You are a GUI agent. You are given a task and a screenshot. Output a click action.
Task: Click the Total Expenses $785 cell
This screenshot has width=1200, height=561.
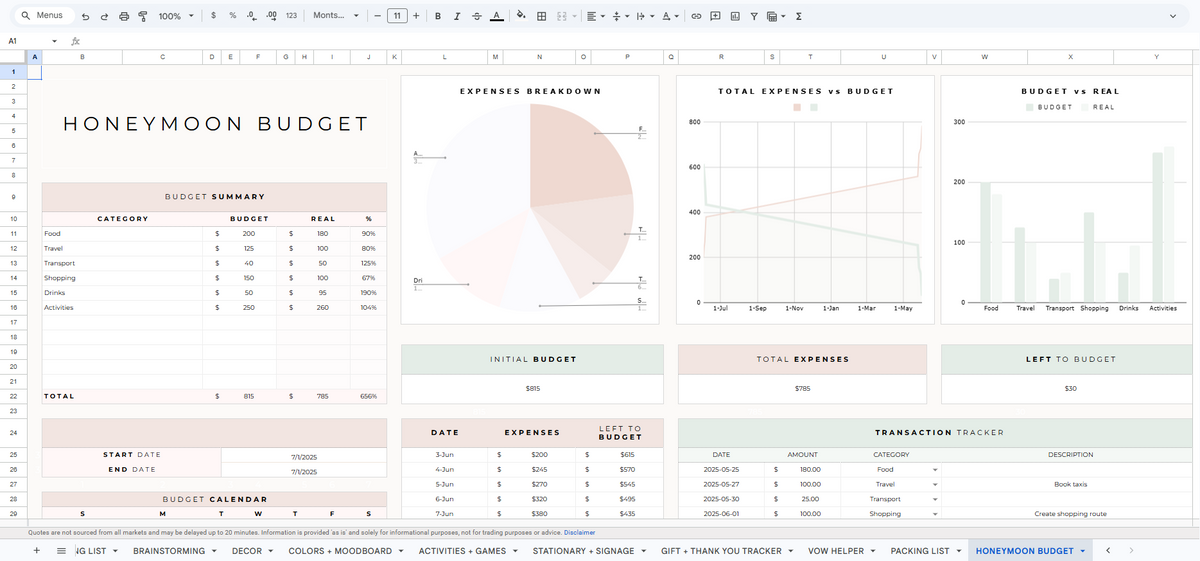coord(803,388)
